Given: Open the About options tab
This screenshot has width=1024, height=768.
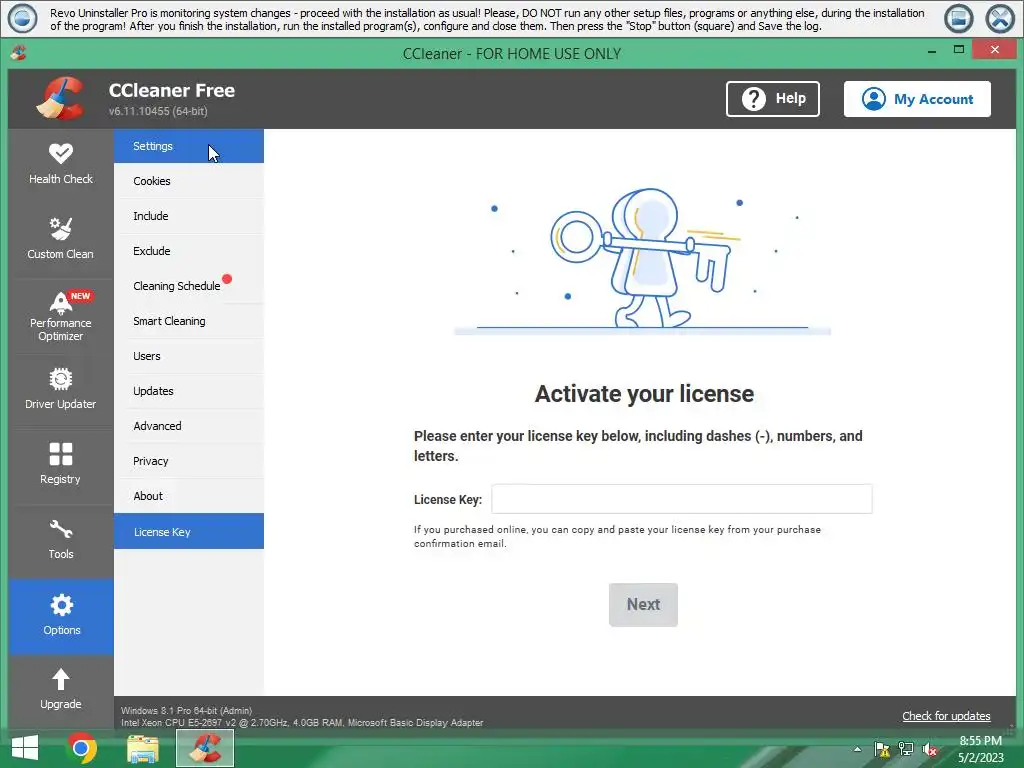Looking at the screenshot, I should click(x=189, y=496).
